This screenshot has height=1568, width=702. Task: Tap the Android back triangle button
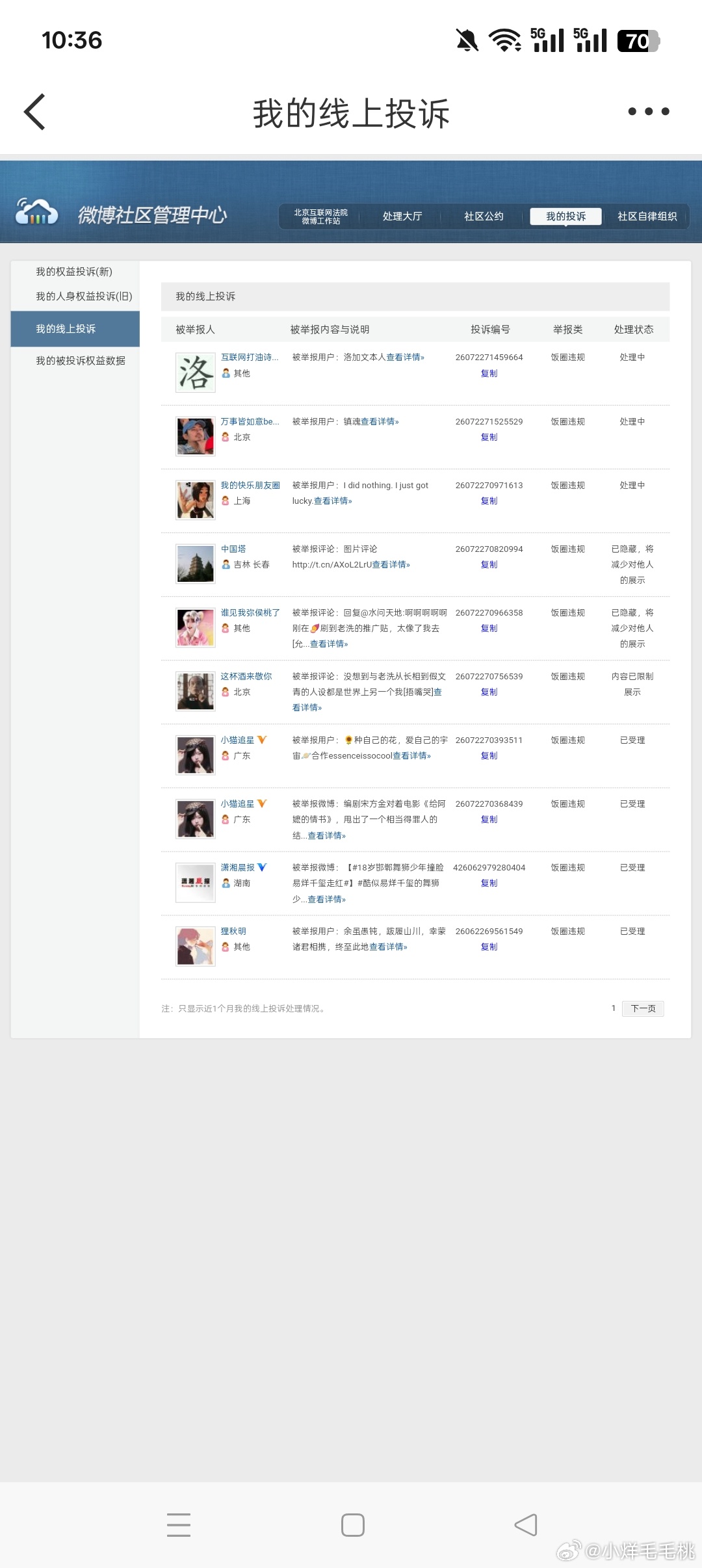[526, 1524]
